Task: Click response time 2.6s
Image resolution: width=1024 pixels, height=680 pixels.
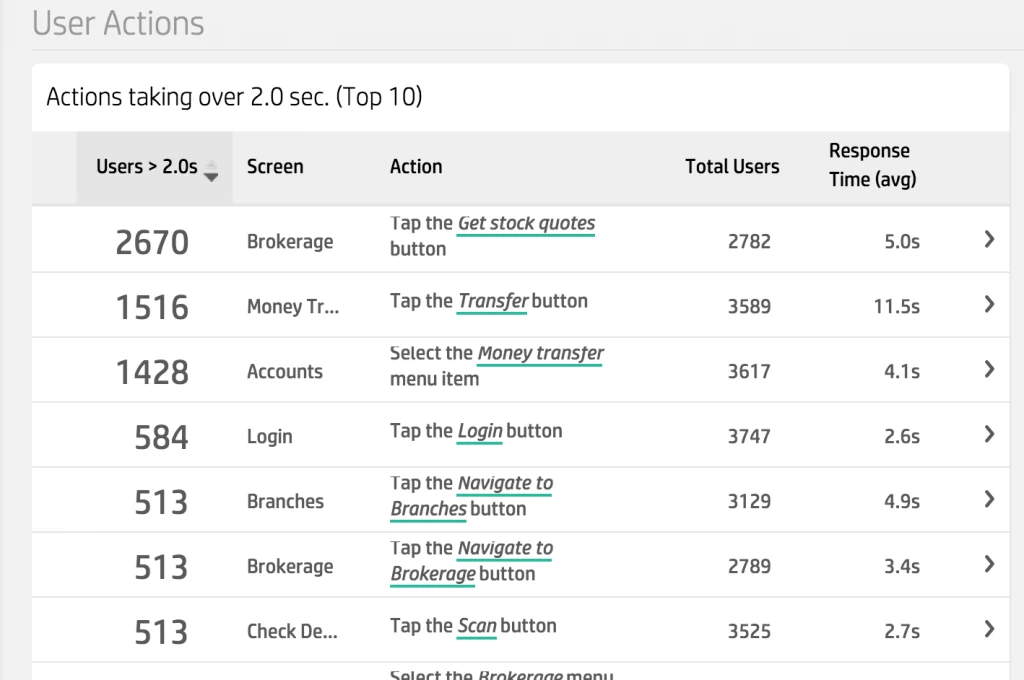Action: tap(902, 436)
